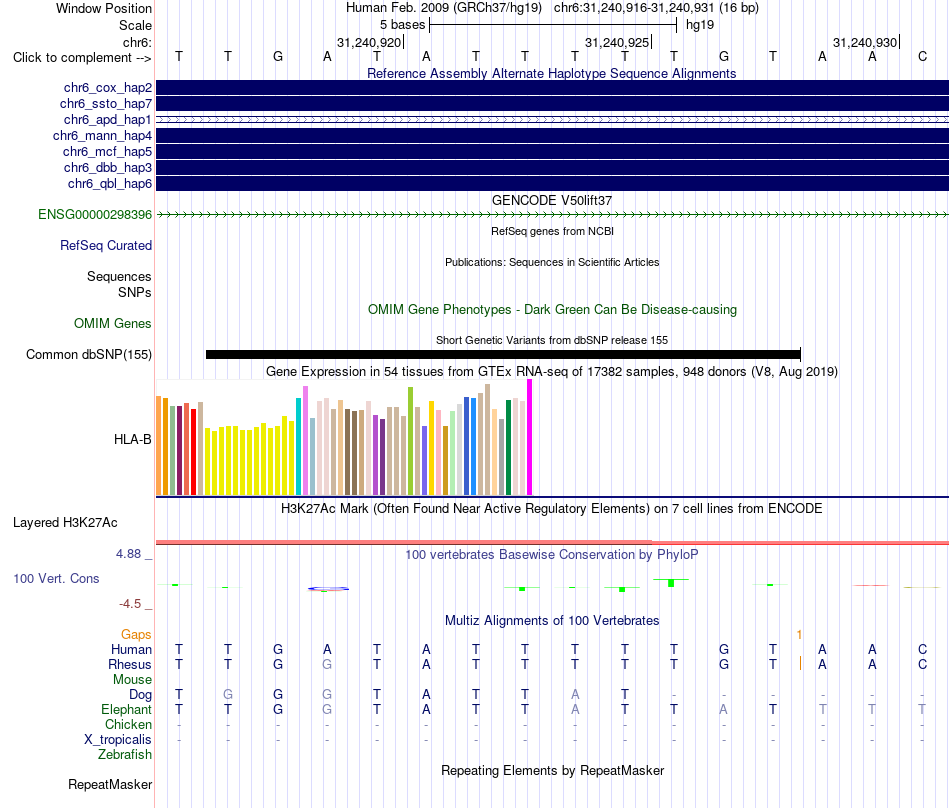Screen dimensions: 950x808
Task: Click the 5 bases scale bar
Action: pyautogui.click(x=553, y=25)
